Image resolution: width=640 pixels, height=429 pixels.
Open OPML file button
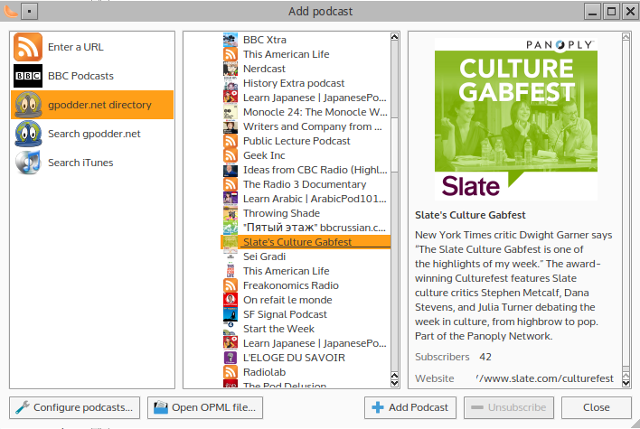205,407
